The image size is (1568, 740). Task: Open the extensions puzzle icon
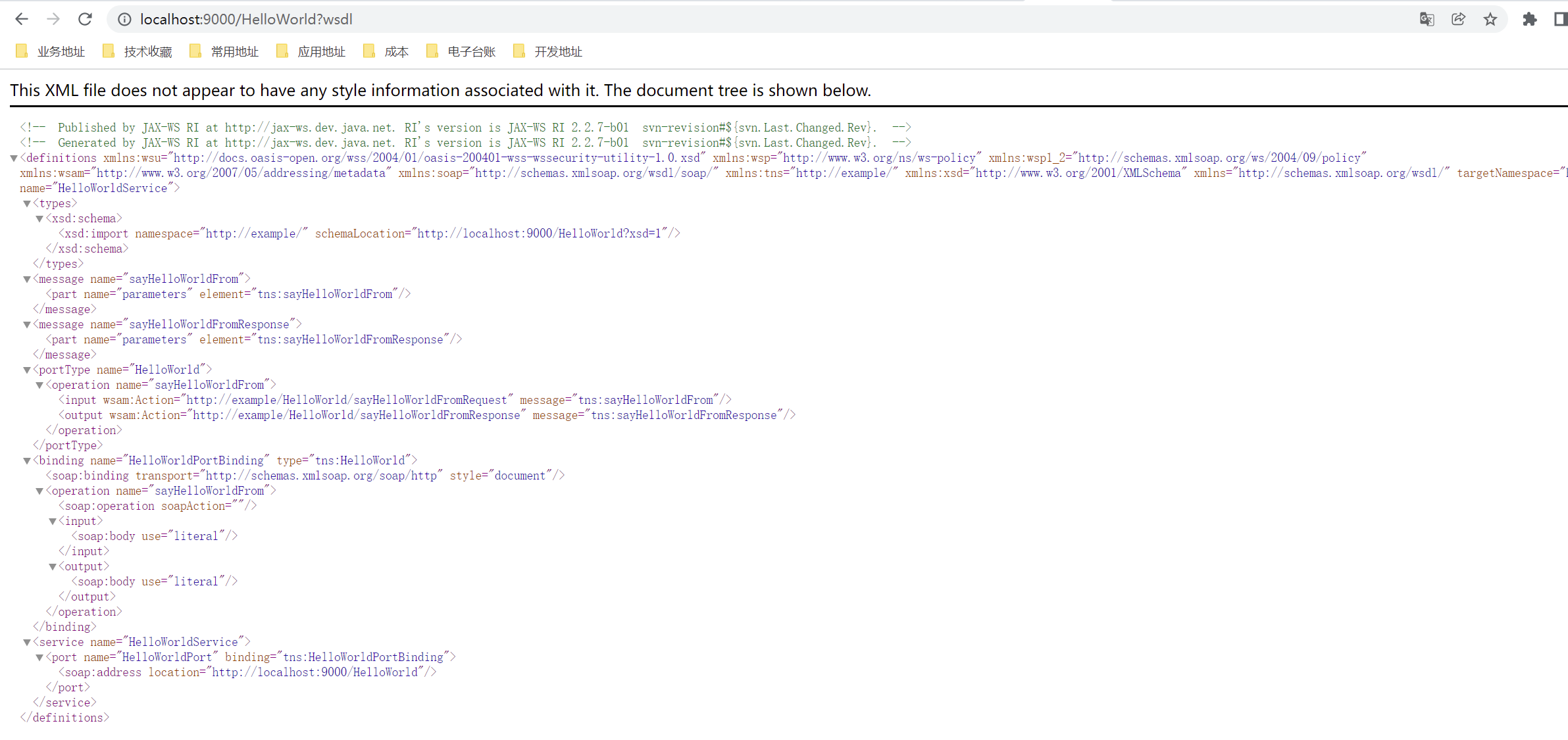point(1529,19)
